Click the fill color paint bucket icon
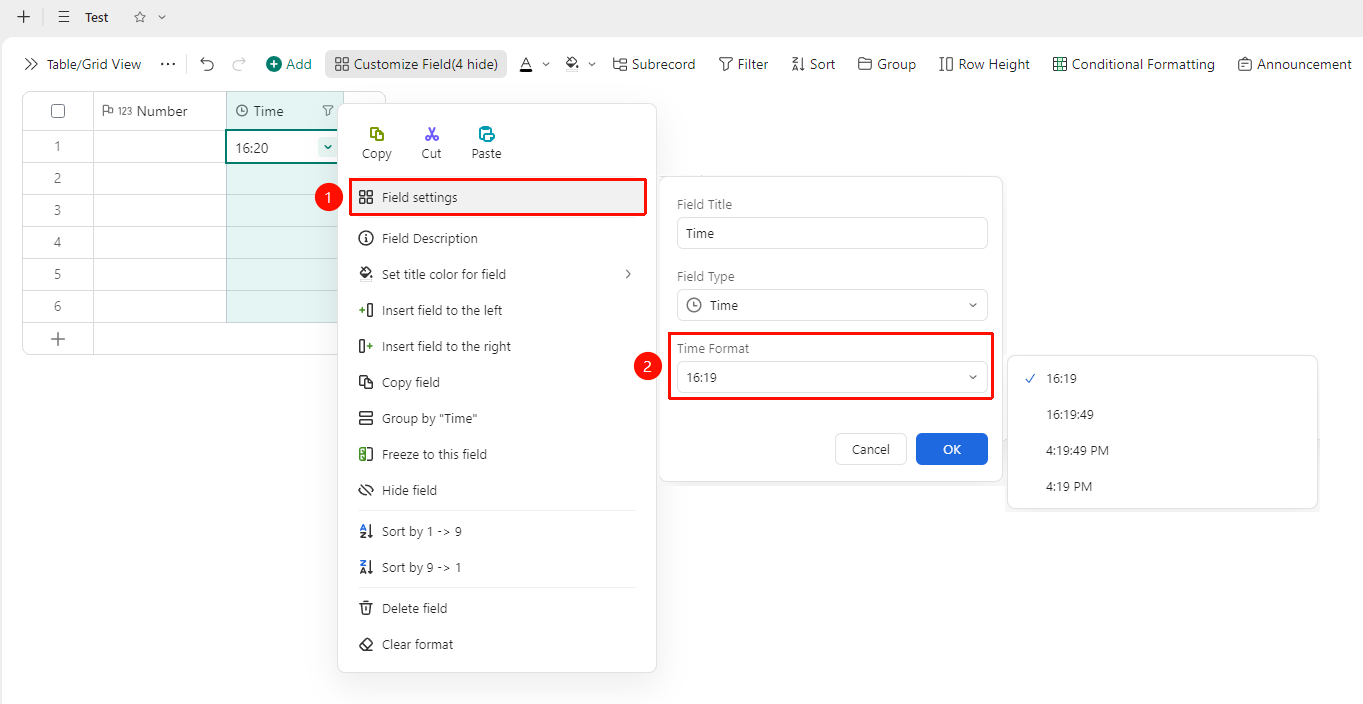This screenshot has width=1363, height=704. coord(572,64)
